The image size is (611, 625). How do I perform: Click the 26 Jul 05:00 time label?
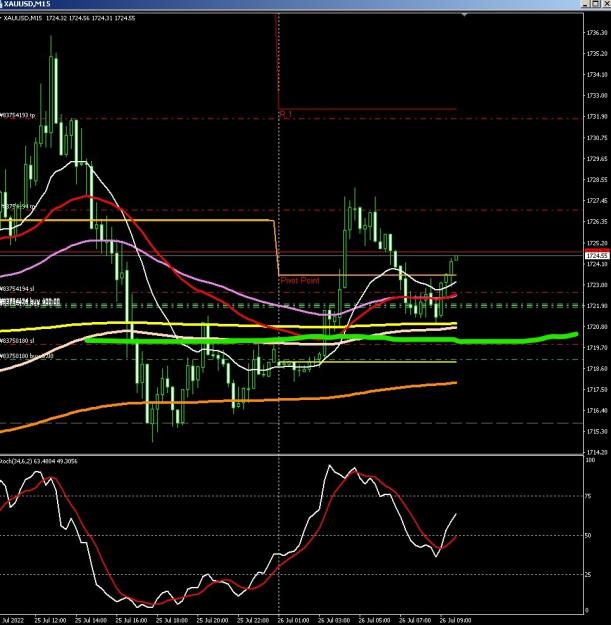374,620
